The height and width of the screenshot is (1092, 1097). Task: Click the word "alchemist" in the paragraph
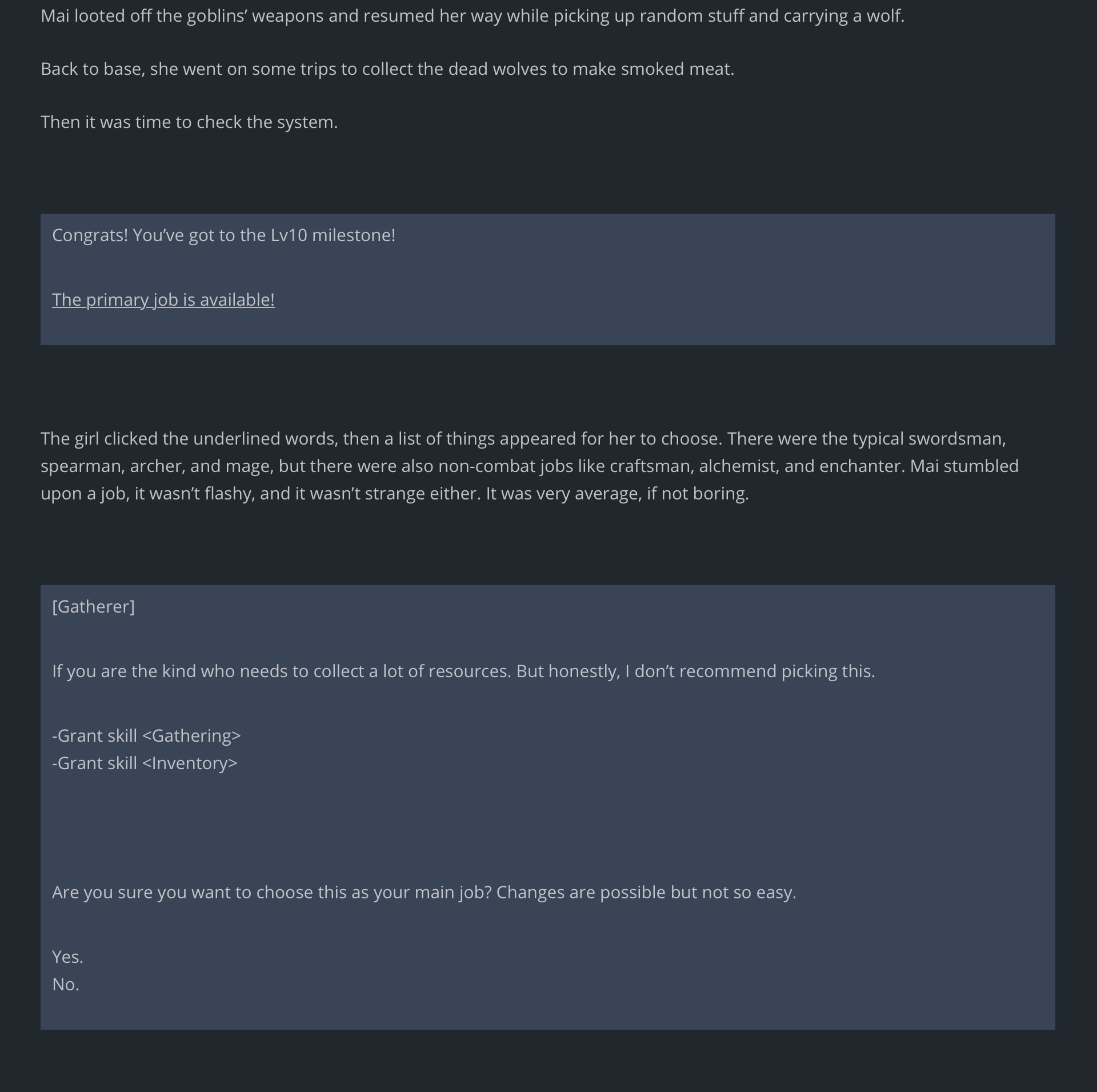tap(736, 466)
